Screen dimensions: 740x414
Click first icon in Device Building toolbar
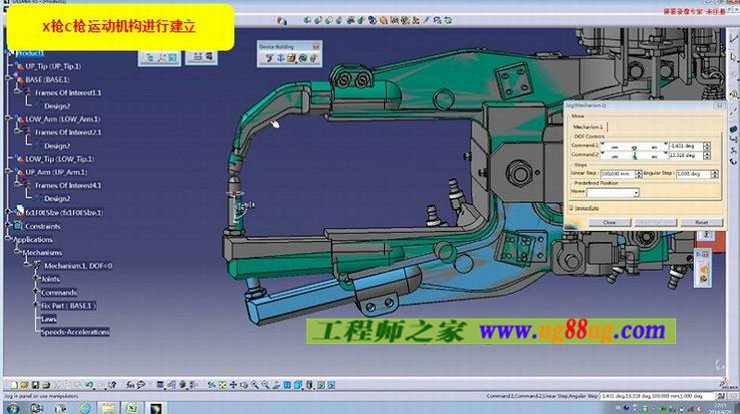[x=269, y=59]
